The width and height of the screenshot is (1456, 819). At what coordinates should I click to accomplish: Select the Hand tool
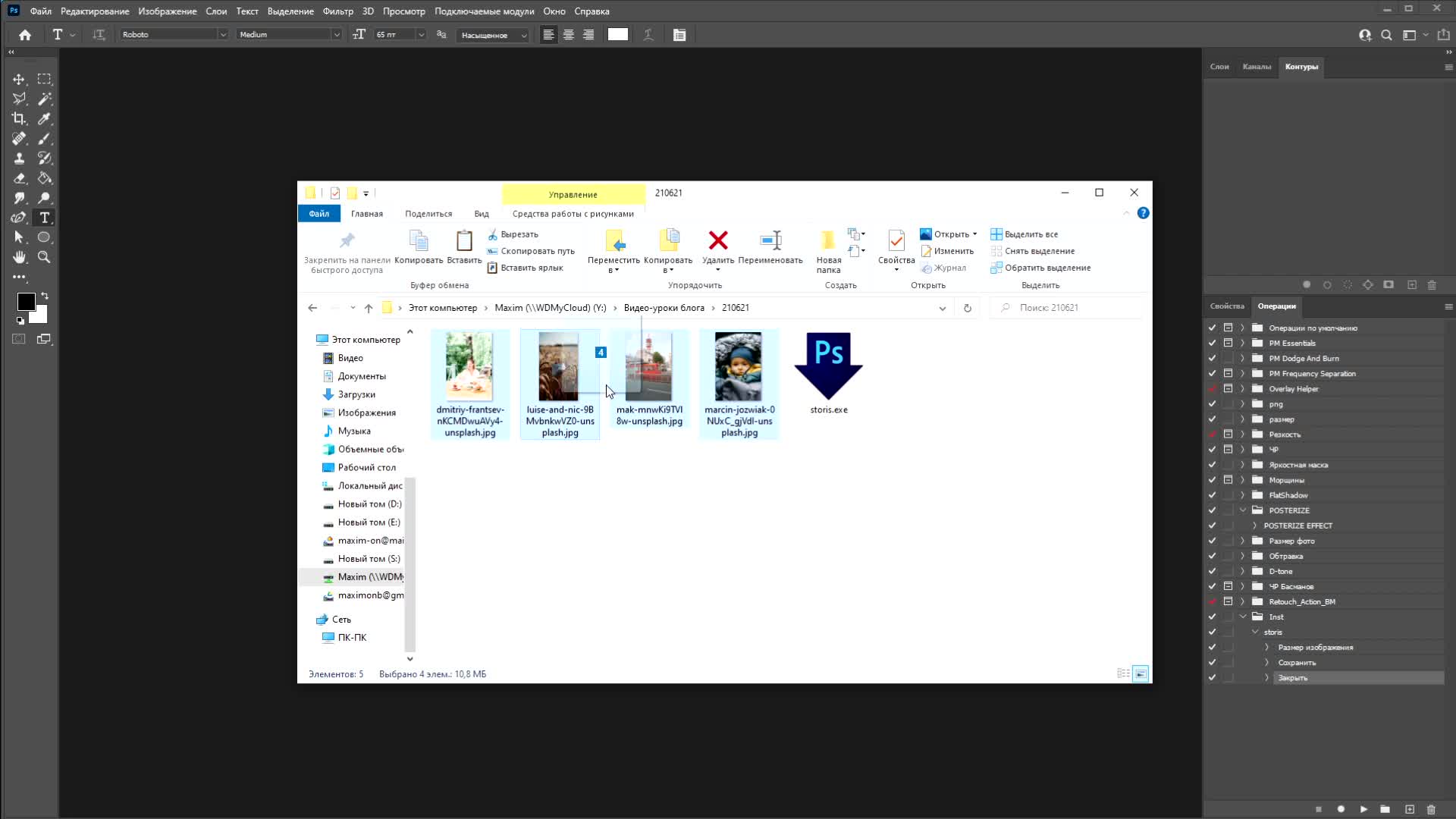pos(19,257)
